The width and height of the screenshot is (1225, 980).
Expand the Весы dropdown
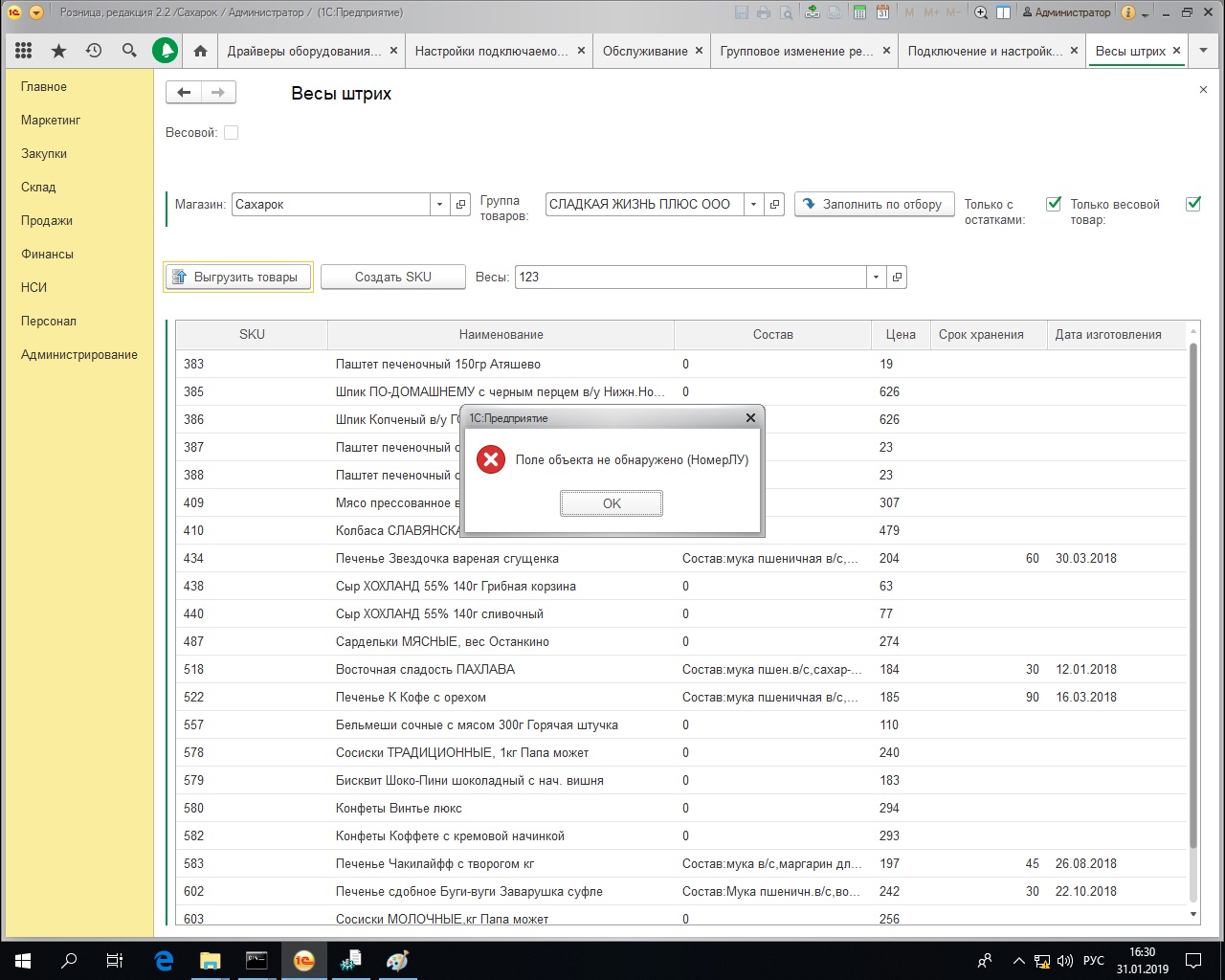(x=876, y=277)
